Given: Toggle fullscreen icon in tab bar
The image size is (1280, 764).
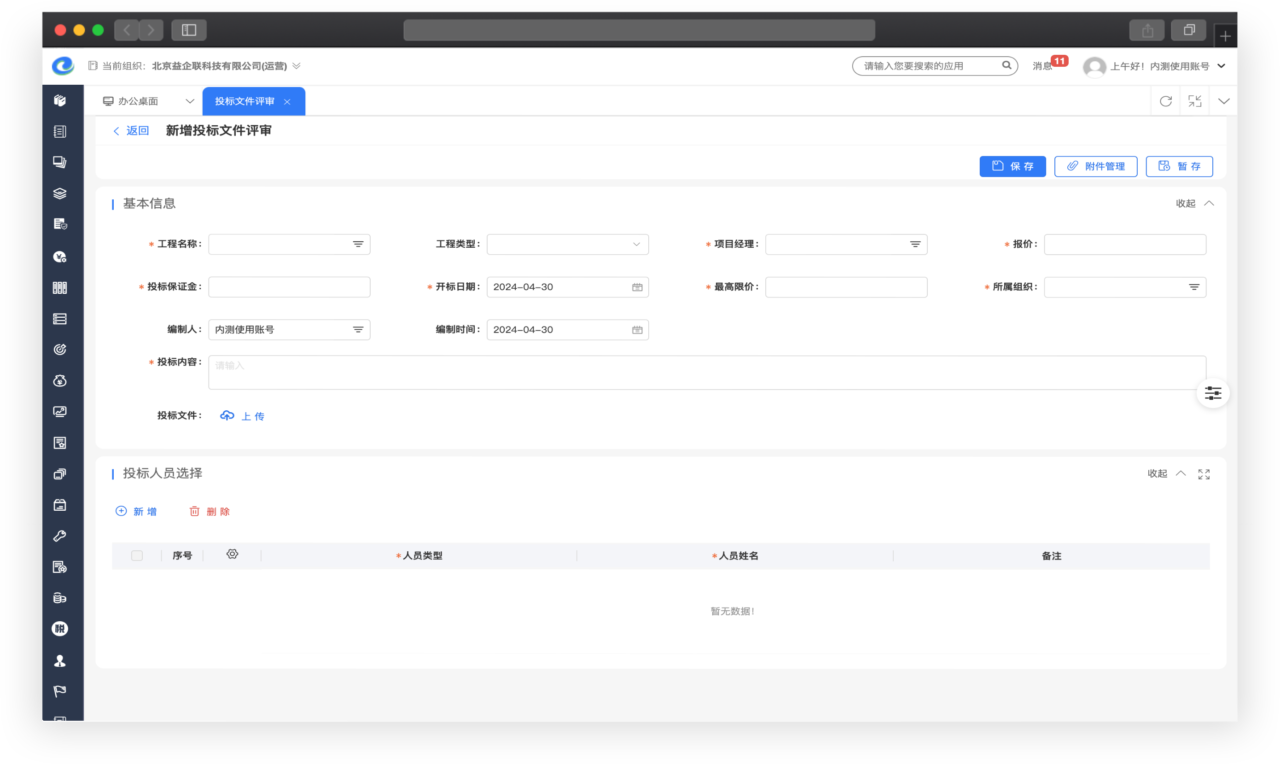Looking at the screenshot, I should pyautogui.click(x=1195, y=101).
